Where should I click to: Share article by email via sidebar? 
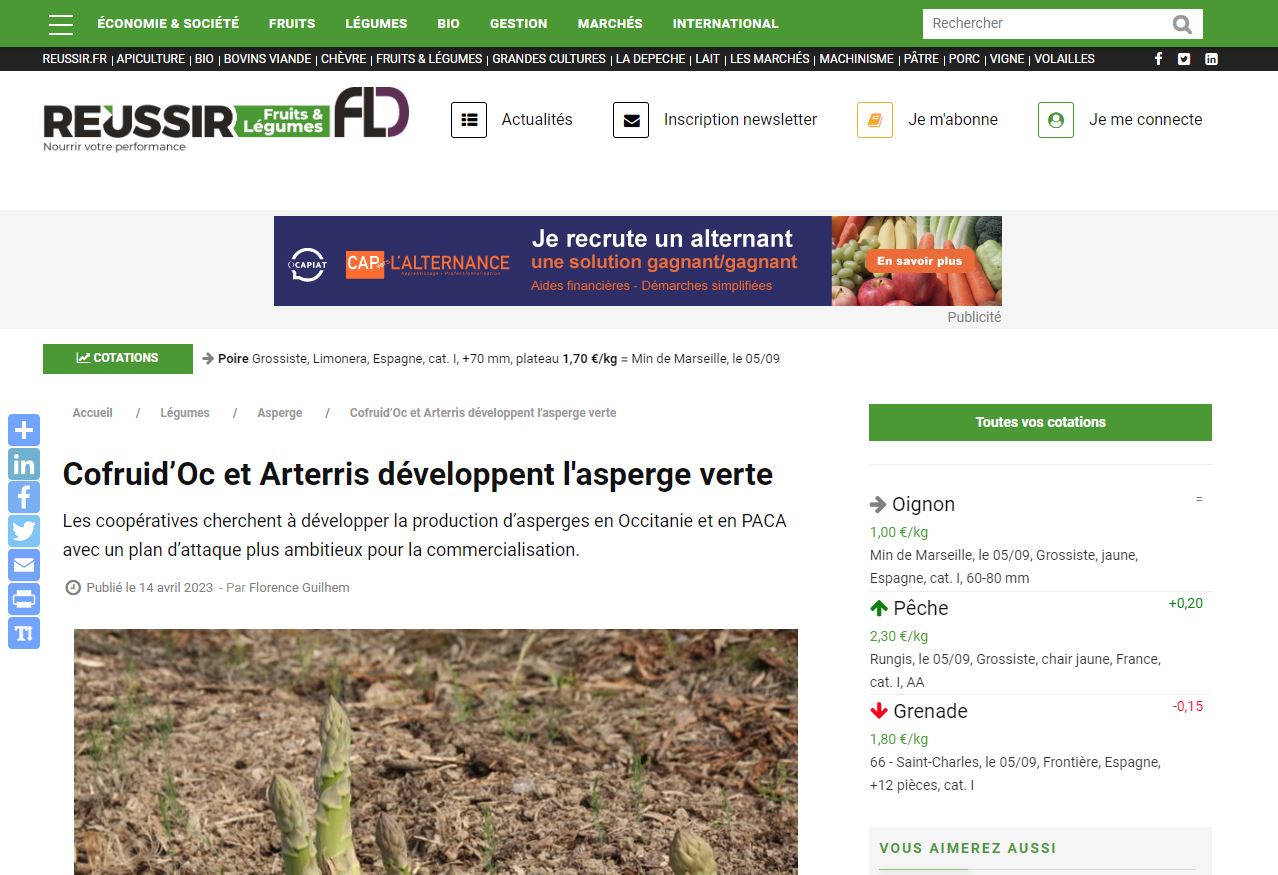click(x=24, y=565)
